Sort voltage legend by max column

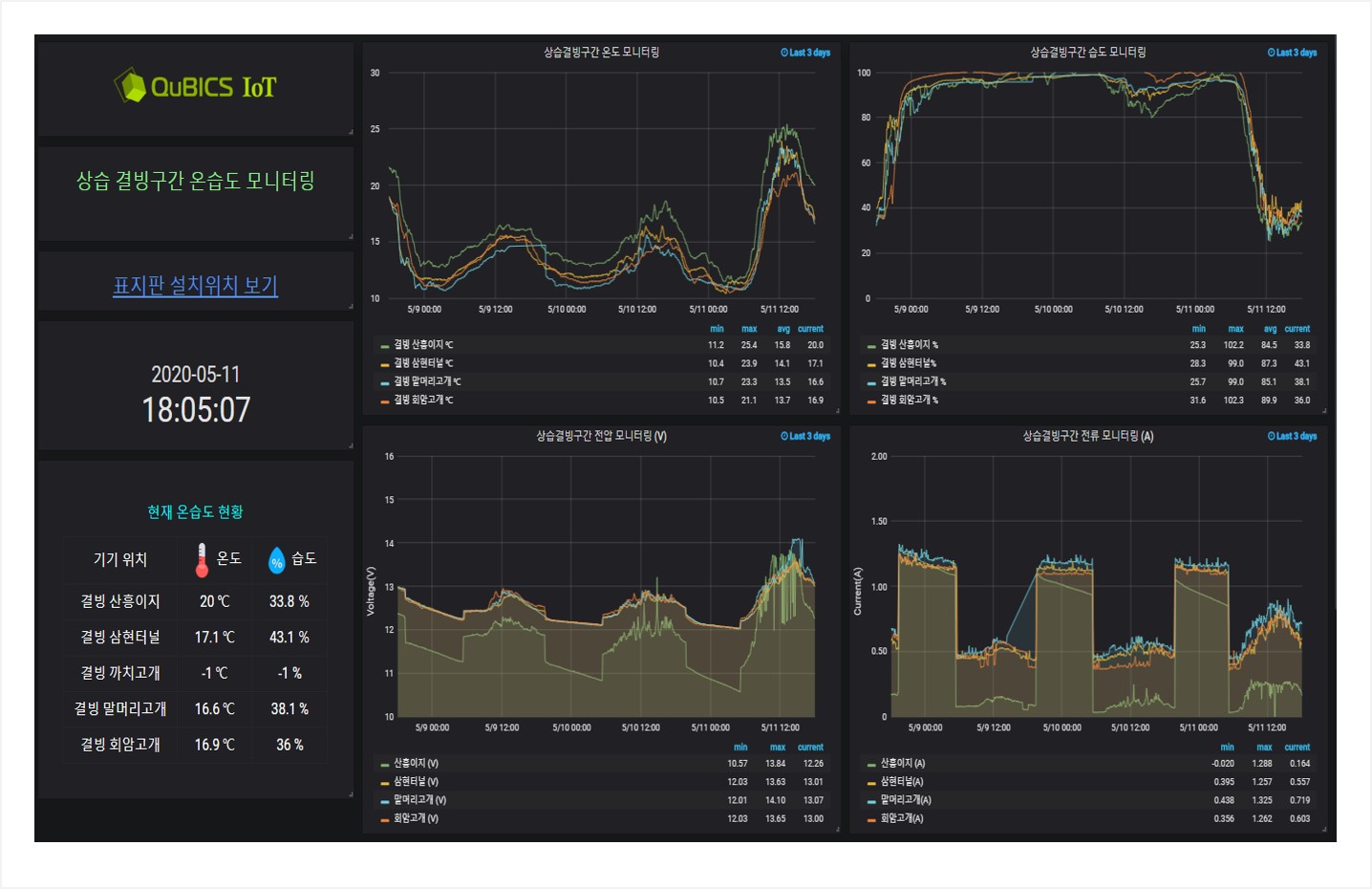coord(778,748)
